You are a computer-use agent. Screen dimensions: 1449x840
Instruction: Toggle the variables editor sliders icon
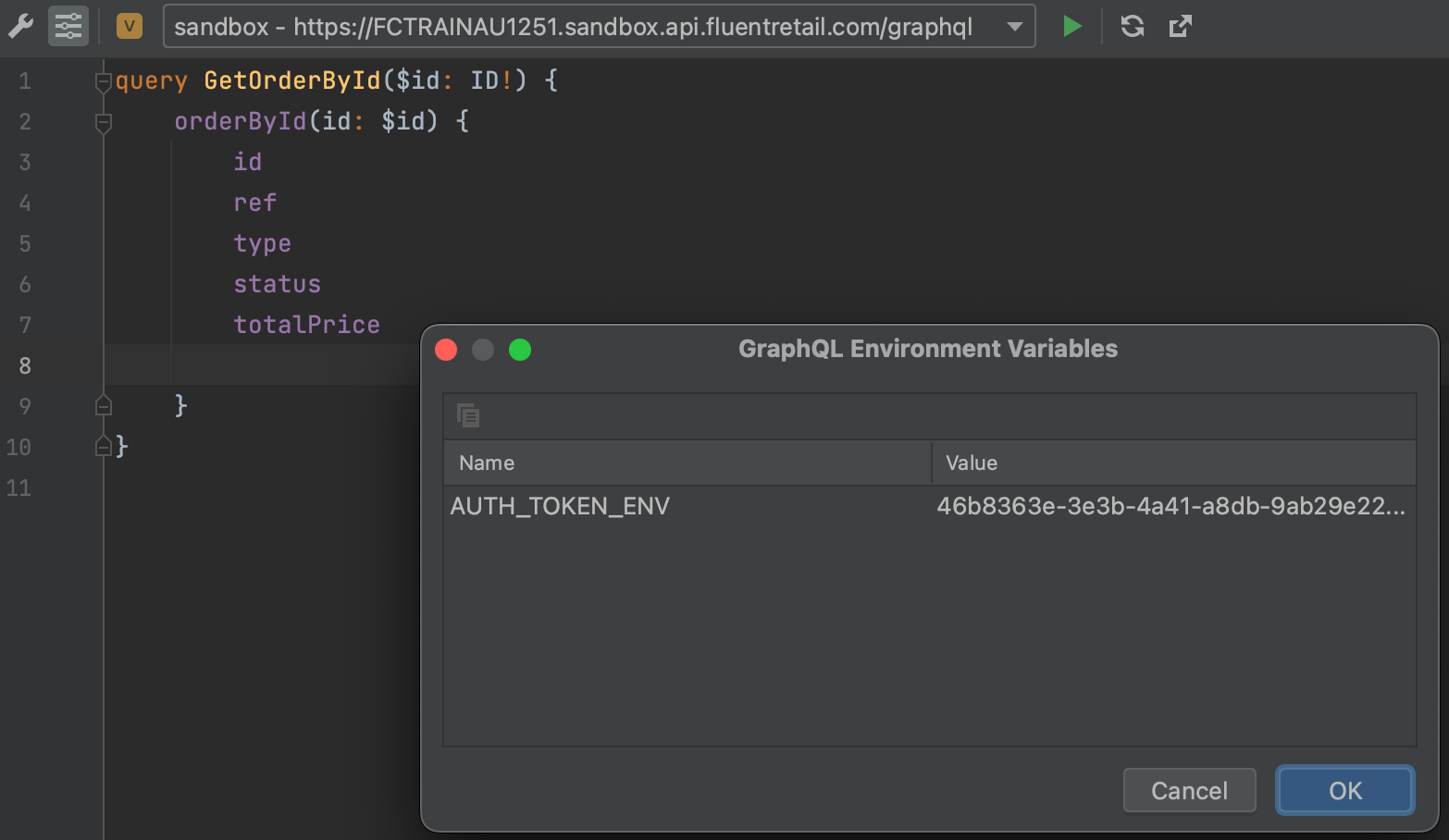[x=68, y=26]
